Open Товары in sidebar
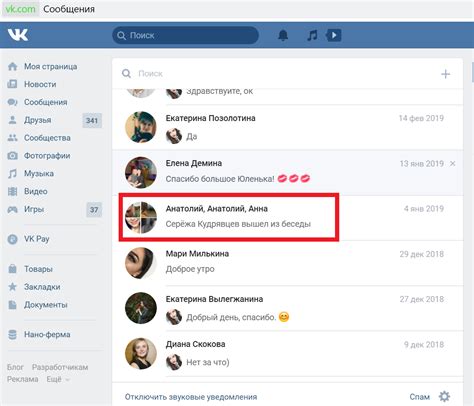474x406 pixels. click(x=38, y=269)
